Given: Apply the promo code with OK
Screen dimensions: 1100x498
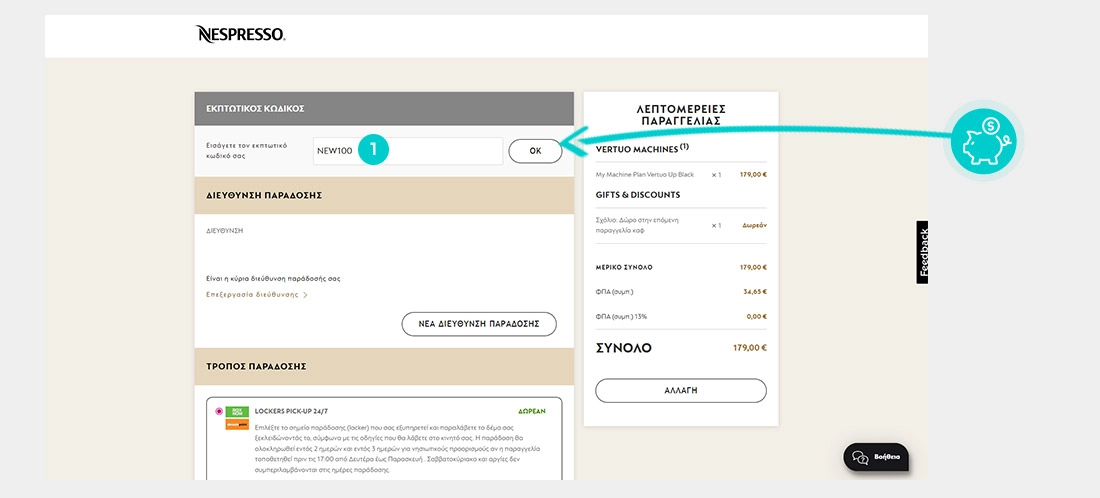Looking at the screenshot, I should click(535, 151).
